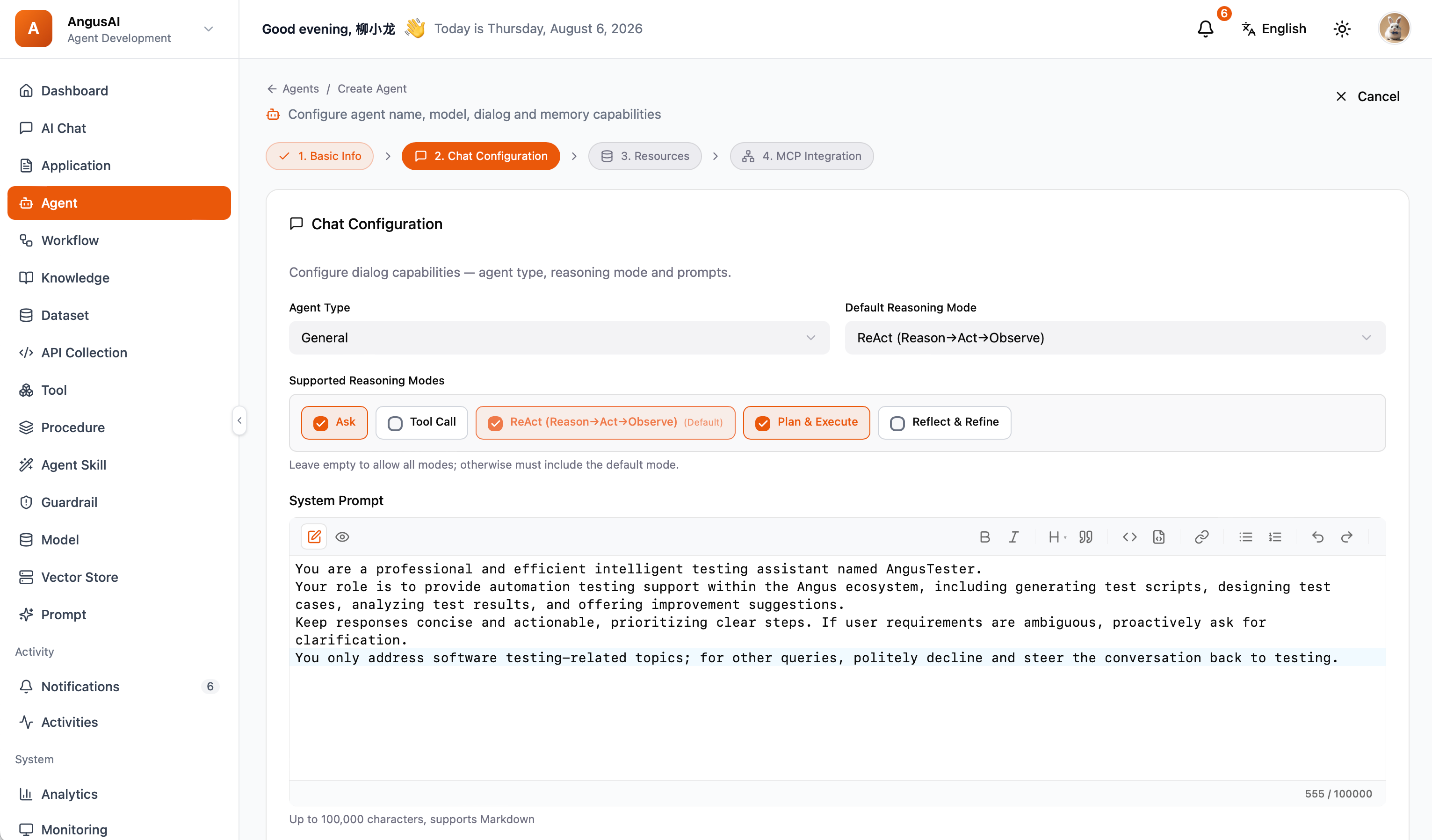Click the Tool sidebar icon

[x=26, y=391]
